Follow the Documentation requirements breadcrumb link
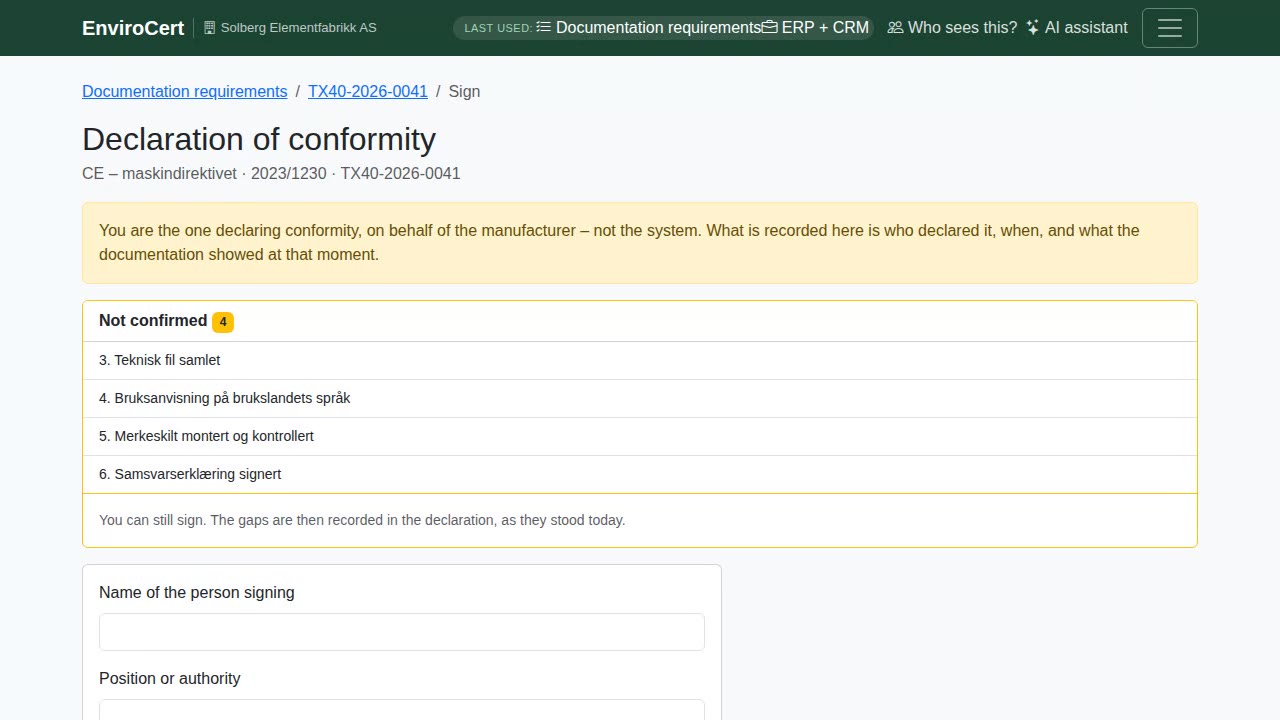This screenshot has height=720, width=1280. coord(184,91)
